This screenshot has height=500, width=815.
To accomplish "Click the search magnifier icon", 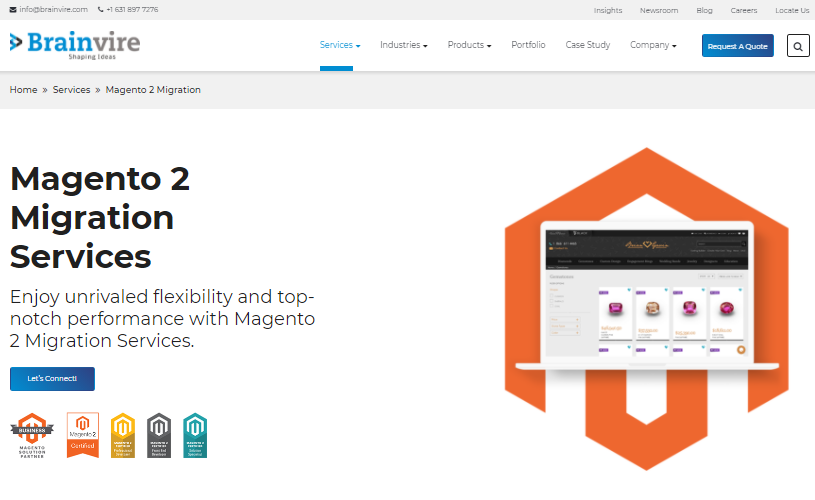I will (798, 46).
